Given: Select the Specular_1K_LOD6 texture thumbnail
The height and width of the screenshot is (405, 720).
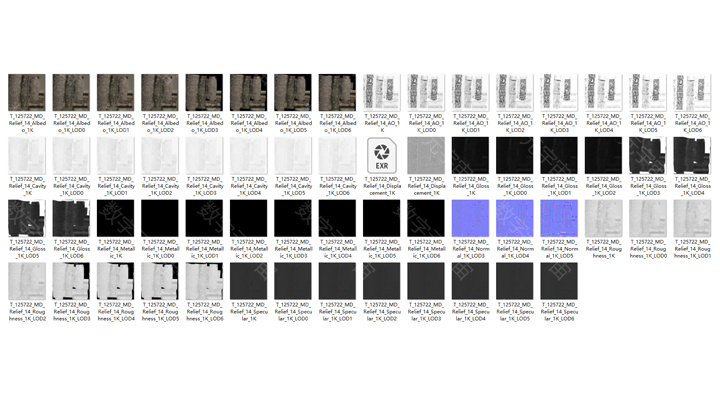Looking at the screenshot, I should 558,281.
